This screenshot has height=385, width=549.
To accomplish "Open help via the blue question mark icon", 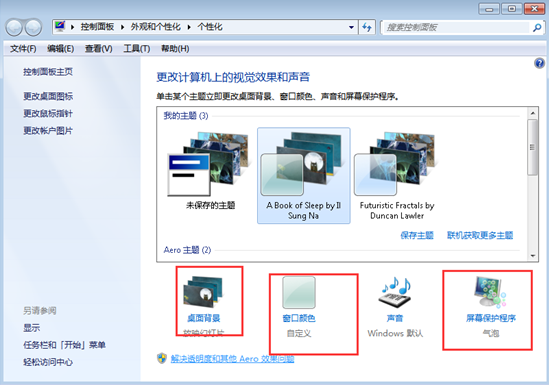I will [539, 63].
